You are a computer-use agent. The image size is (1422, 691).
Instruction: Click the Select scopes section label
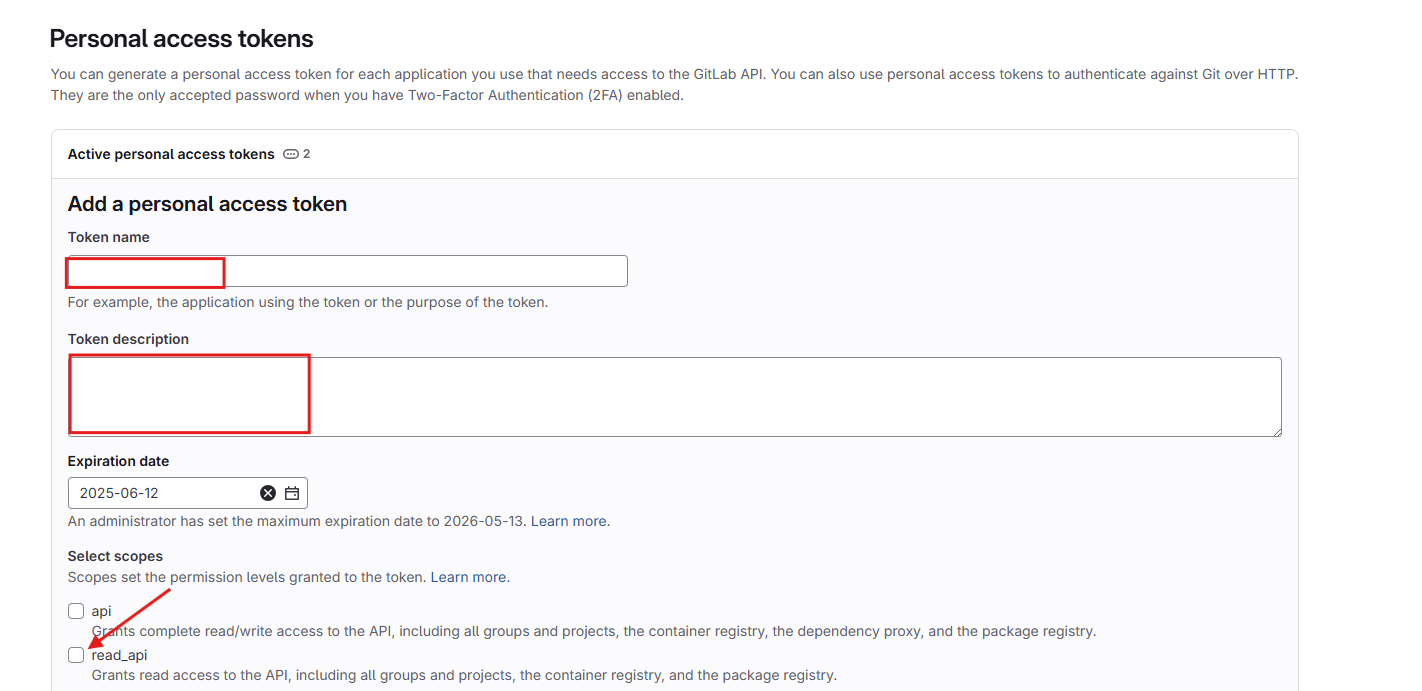[115, 556]
